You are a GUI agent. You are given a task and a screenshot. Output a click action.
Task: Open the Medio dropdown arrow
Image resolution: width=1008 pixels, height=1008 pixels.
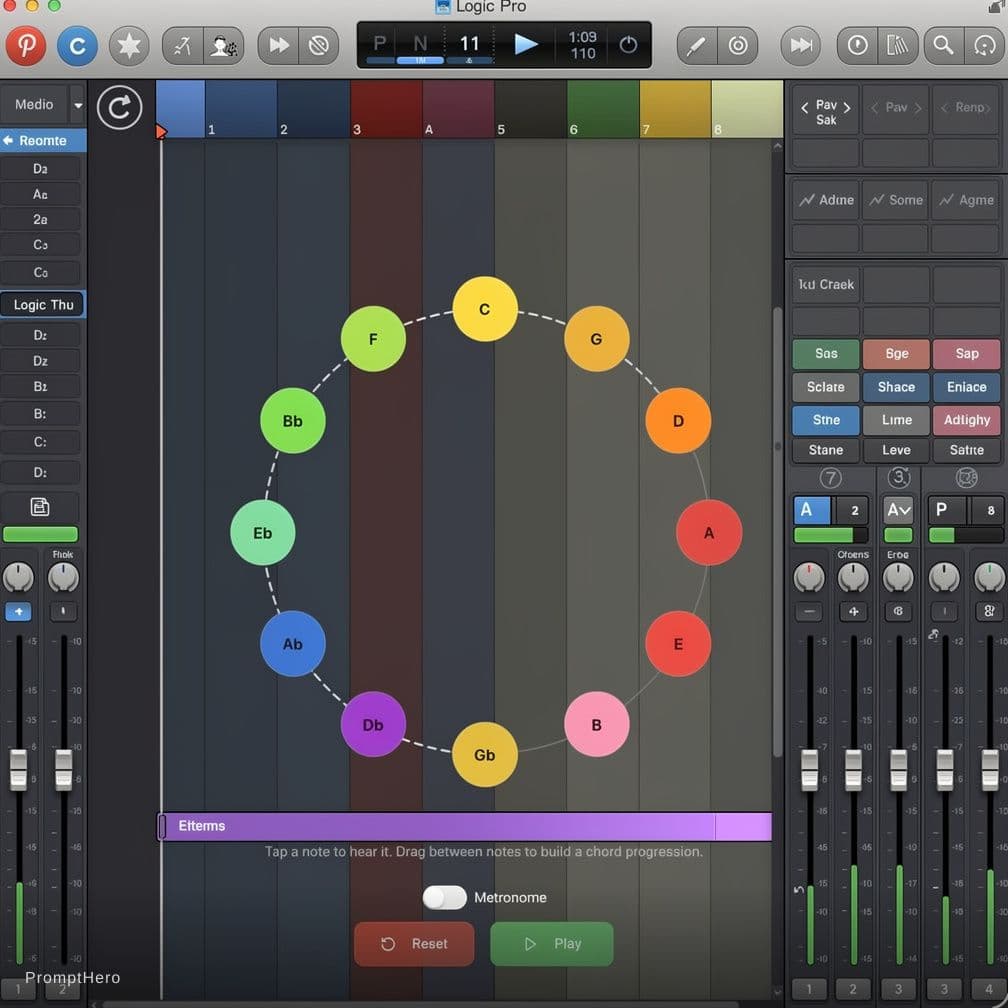tap(78, 105)
